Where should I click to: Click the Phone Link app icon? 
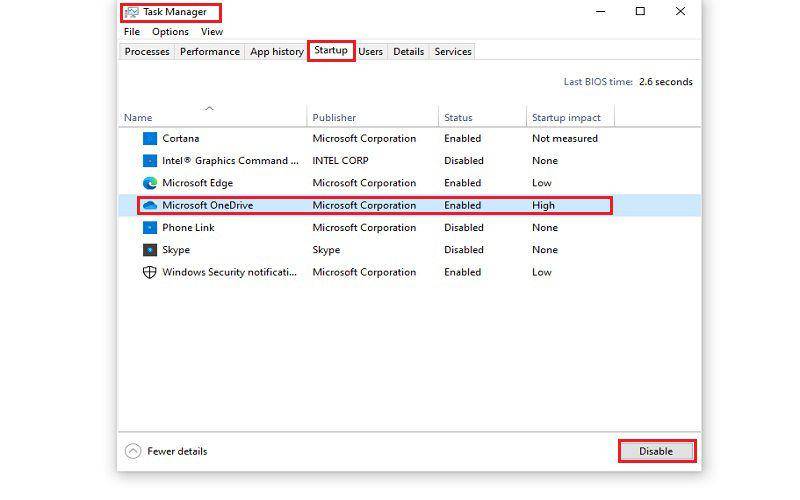click(x=149, y=228)
